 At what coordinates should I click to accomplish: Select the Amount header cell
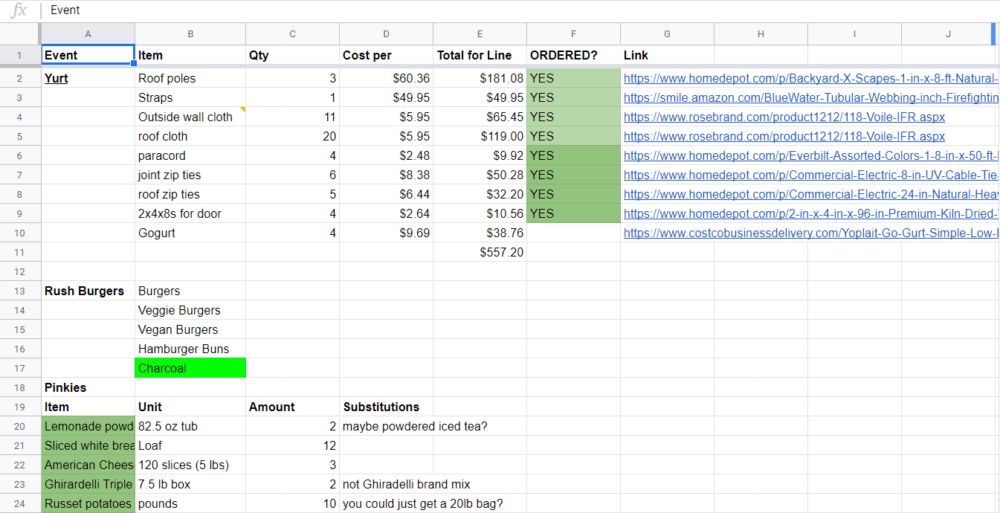click(x=292, y=406)
